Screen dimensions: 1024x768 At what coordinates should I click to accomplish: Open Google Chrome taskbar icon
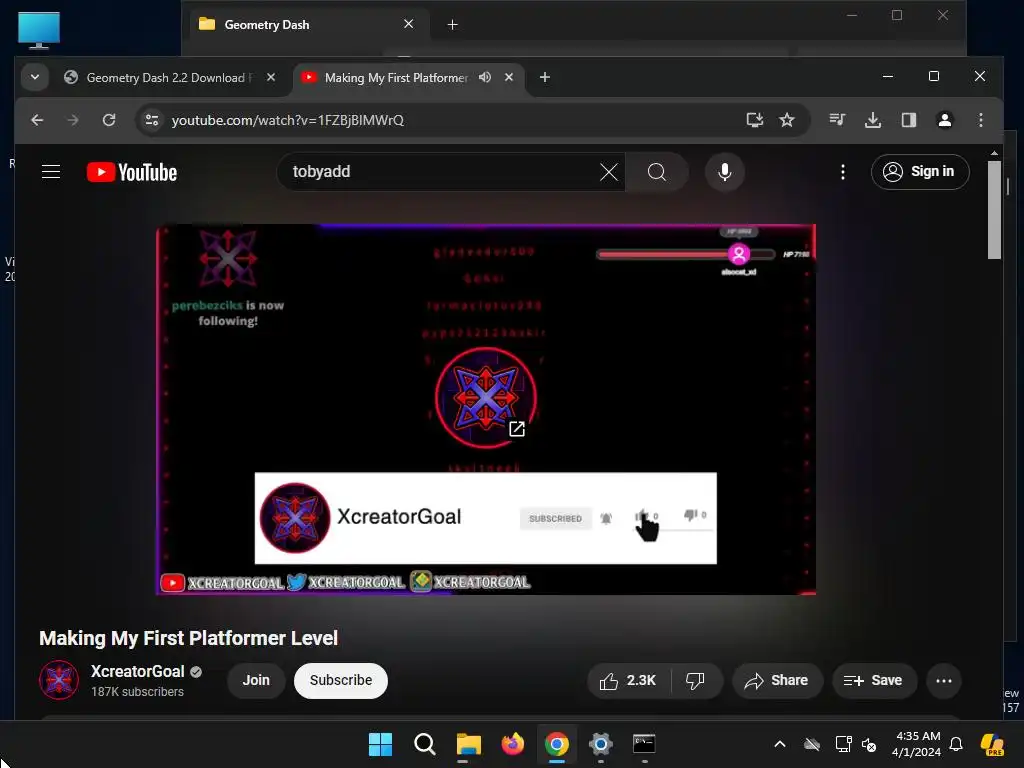tap(556, 744)
